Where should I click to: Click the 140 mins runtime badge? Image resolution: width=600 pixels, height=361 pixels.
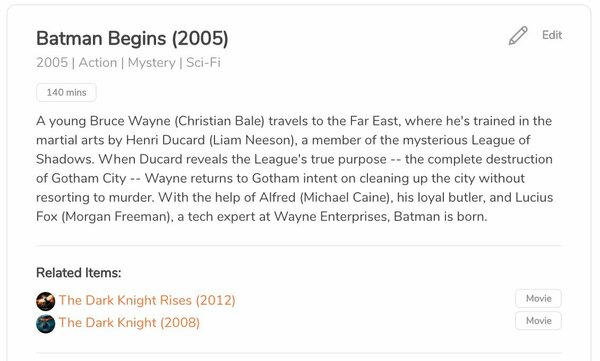[66, 92]
